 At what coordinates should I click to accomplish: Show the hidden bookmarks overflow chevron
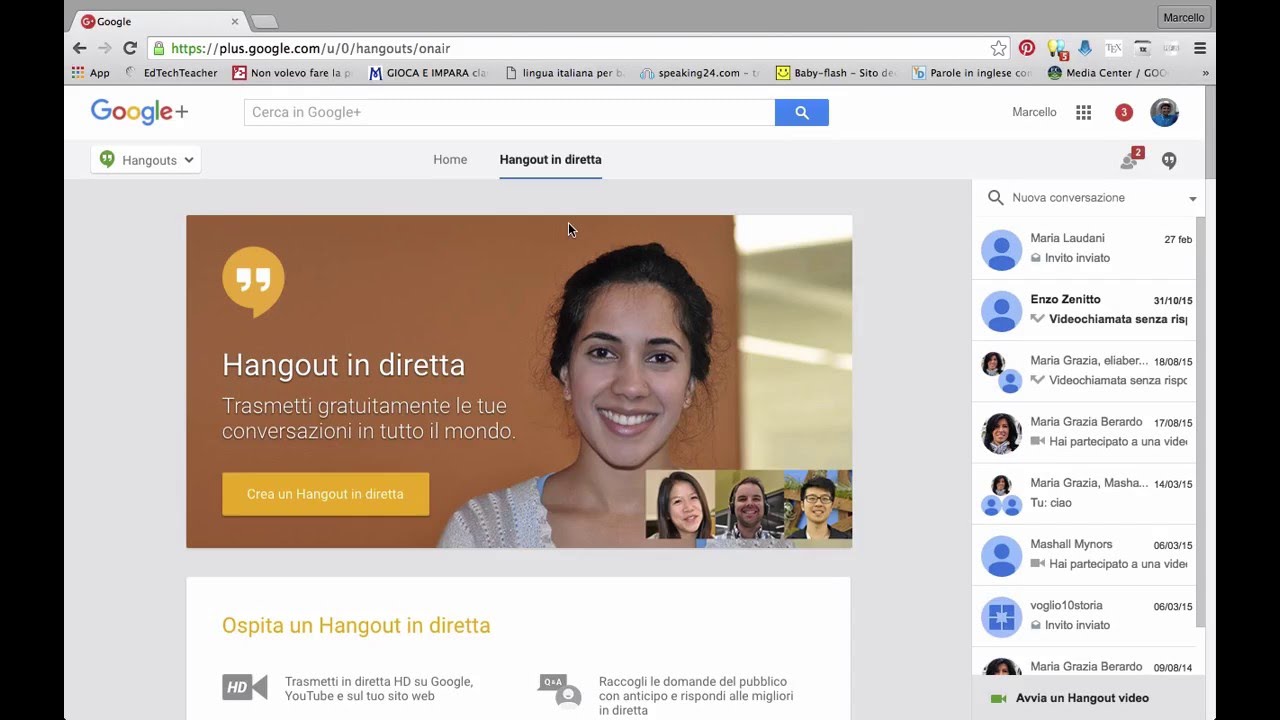(1205, 73)
